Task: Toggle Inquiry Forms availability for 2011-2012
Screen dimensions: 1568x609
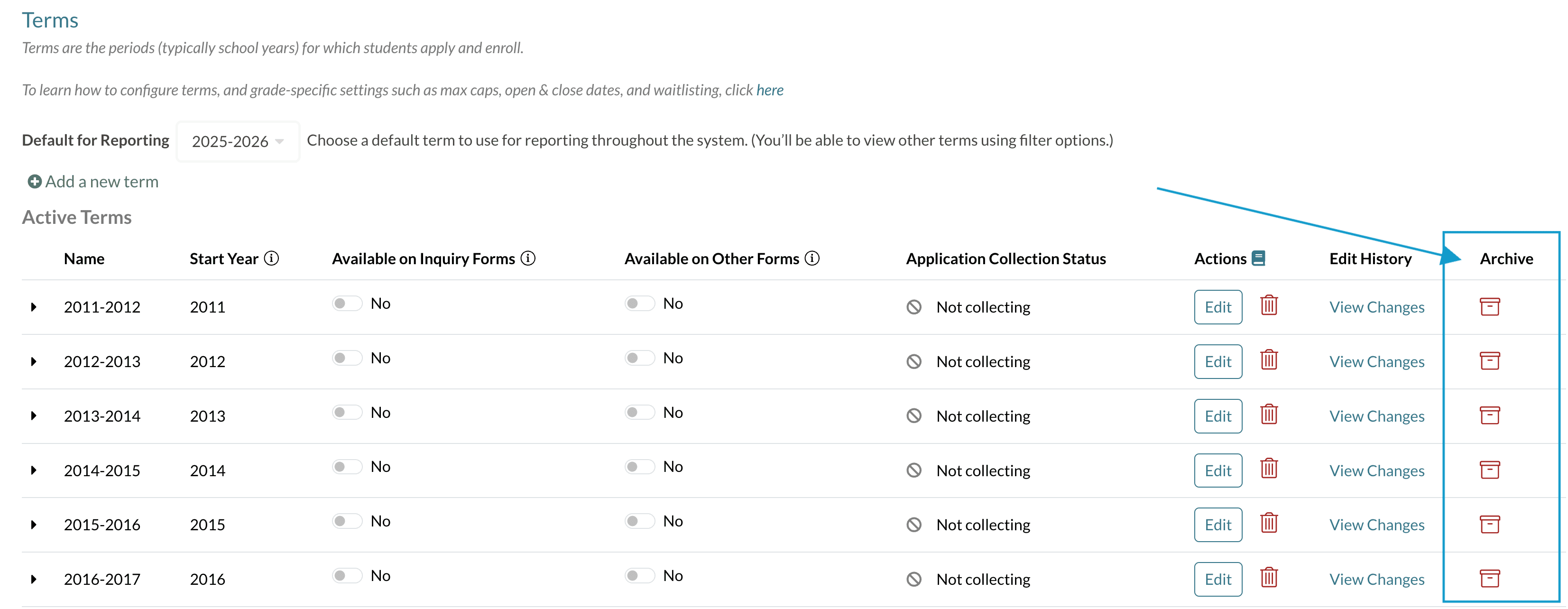Action: [x=347, y=303]
